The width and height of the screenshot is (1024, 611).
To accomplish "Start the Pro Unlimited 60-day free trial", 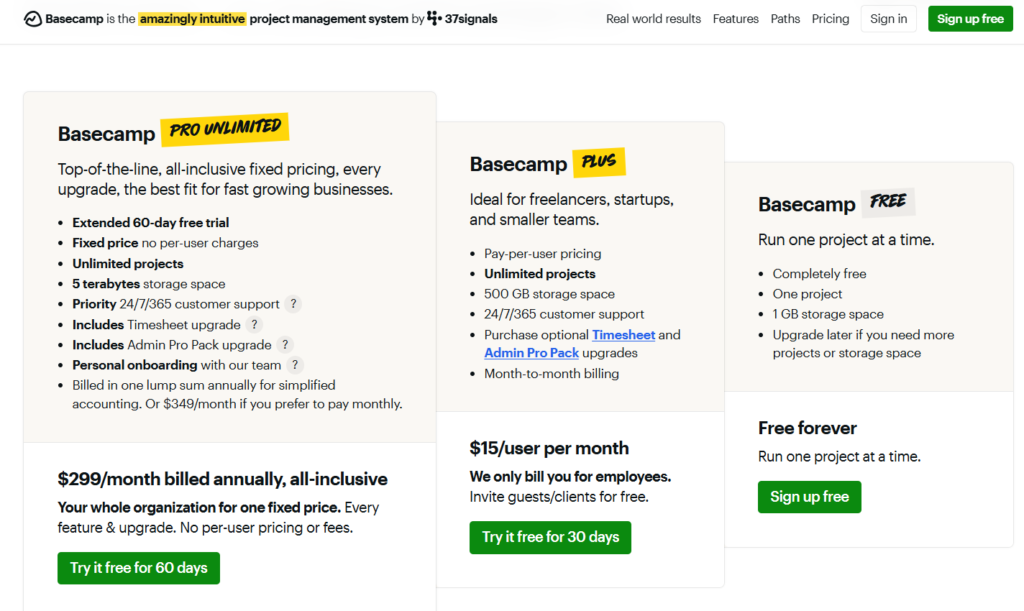I will click(x=138, y=568).
